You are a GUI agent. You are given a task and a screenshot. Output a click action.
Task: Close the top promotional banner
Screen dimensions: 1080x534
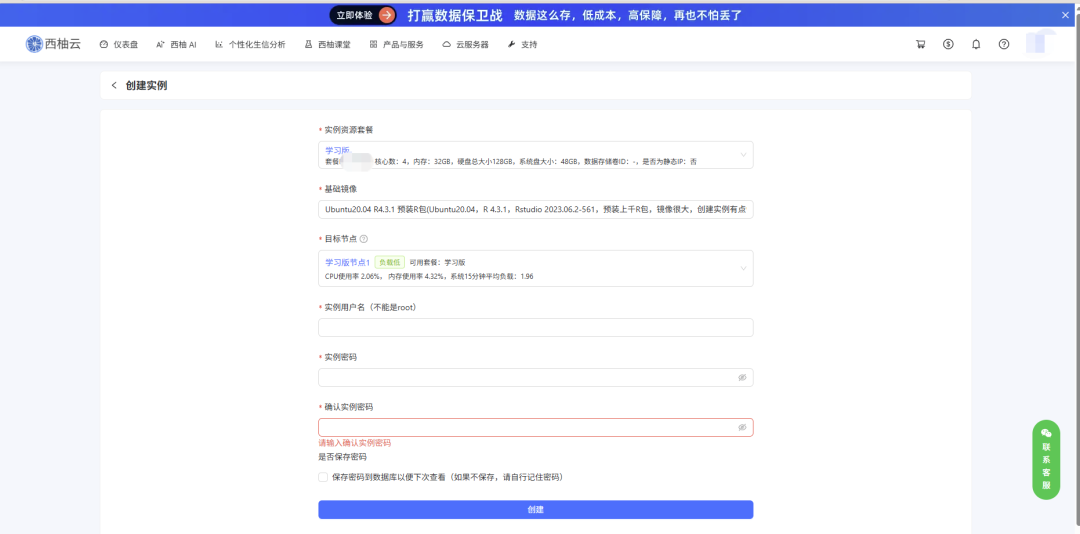pos(1066,14)
